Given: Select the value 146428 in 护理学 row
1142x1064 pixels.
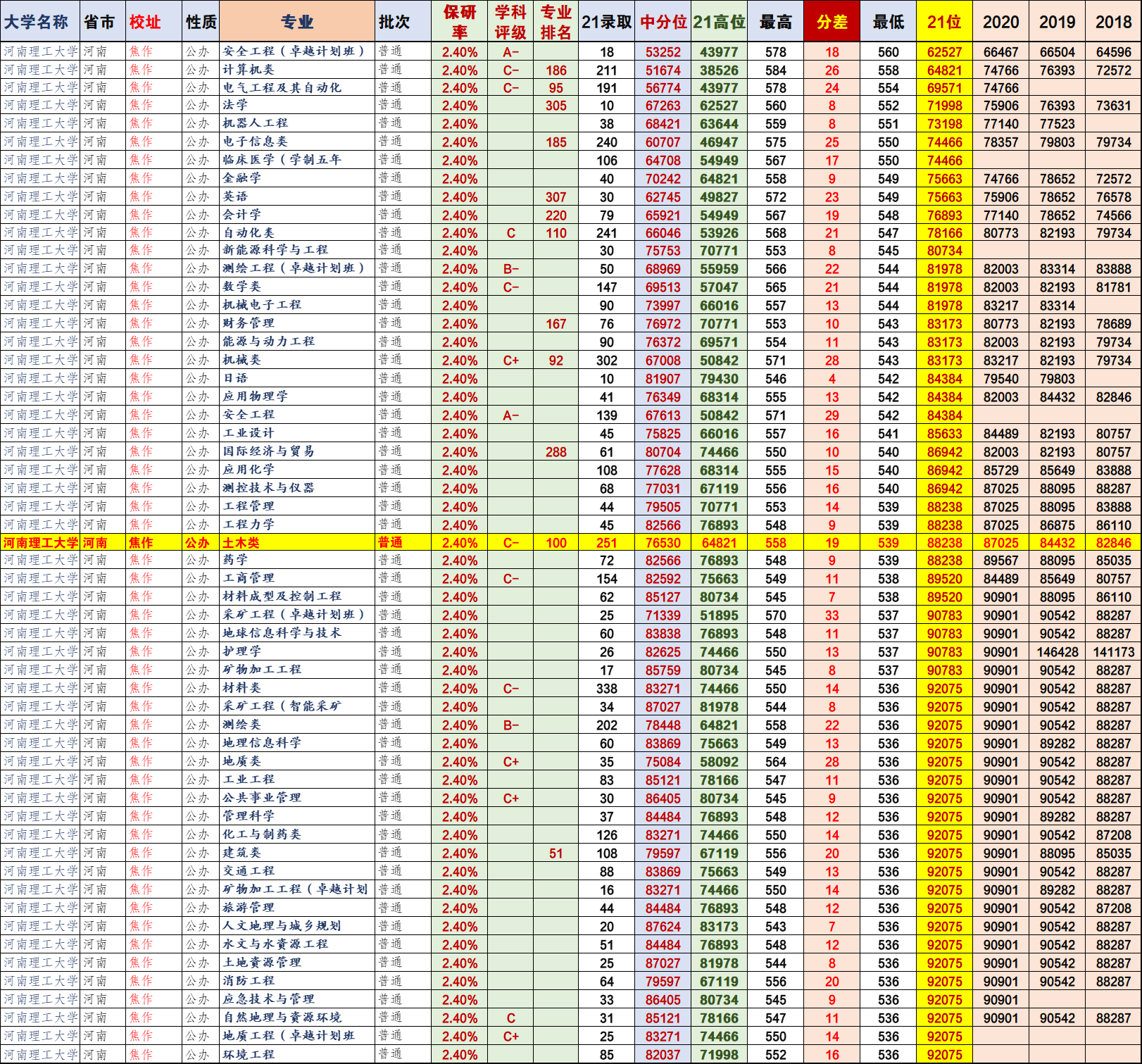Looking at the screenshot, I should pyautogui.click(x=1058, y=652).
